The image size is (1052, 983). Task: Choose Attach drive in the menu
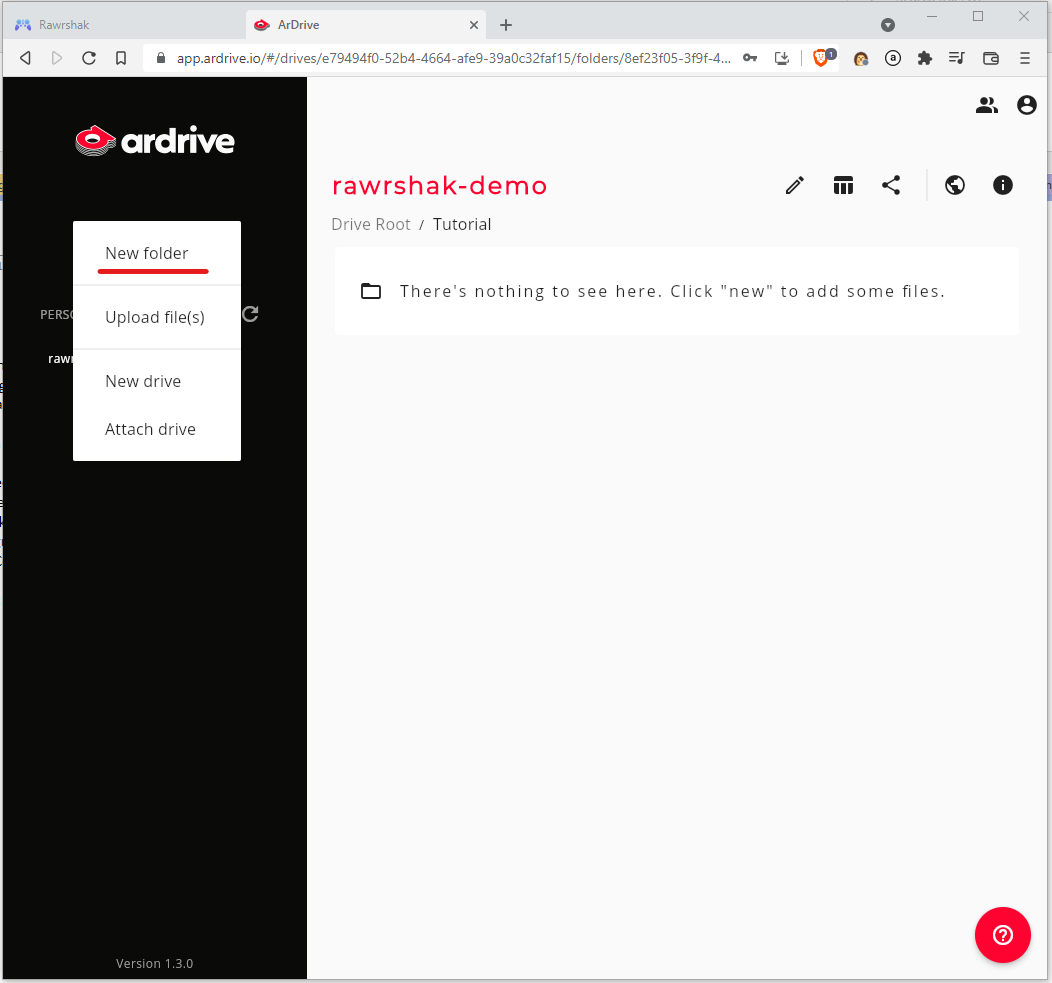150,429
